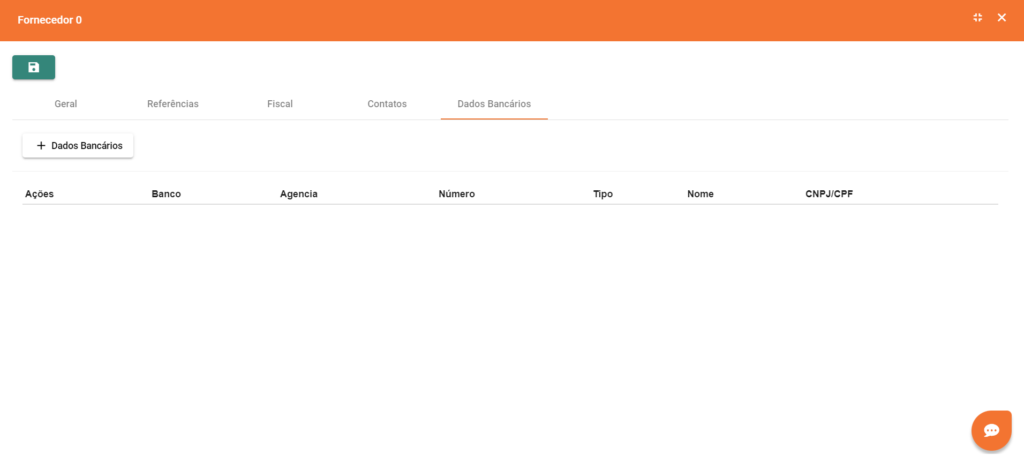Click the CNPJ/CPF column header
Screen dimensions: 1024x462
click(x=829, y=194)
